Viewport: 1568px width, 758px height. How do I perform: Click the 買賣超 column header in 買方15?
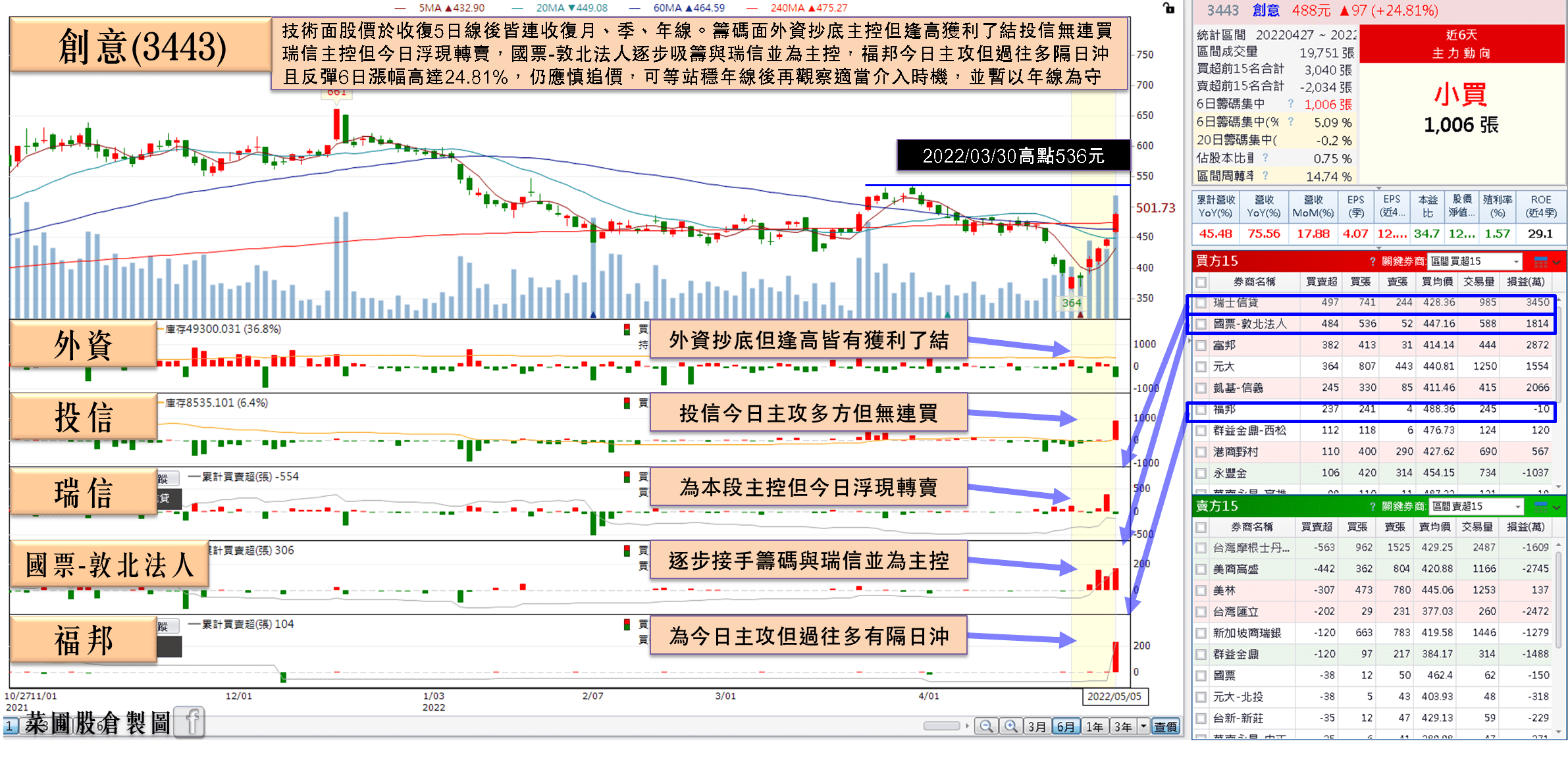pos(1321,282)
